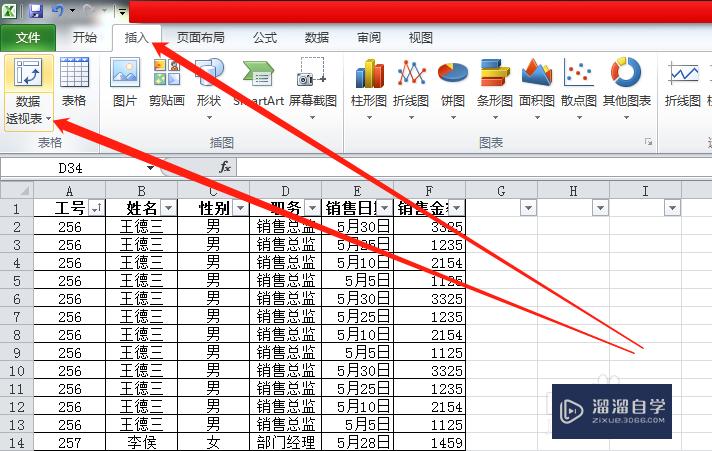Select row 2 header

(x=17, y=226)
